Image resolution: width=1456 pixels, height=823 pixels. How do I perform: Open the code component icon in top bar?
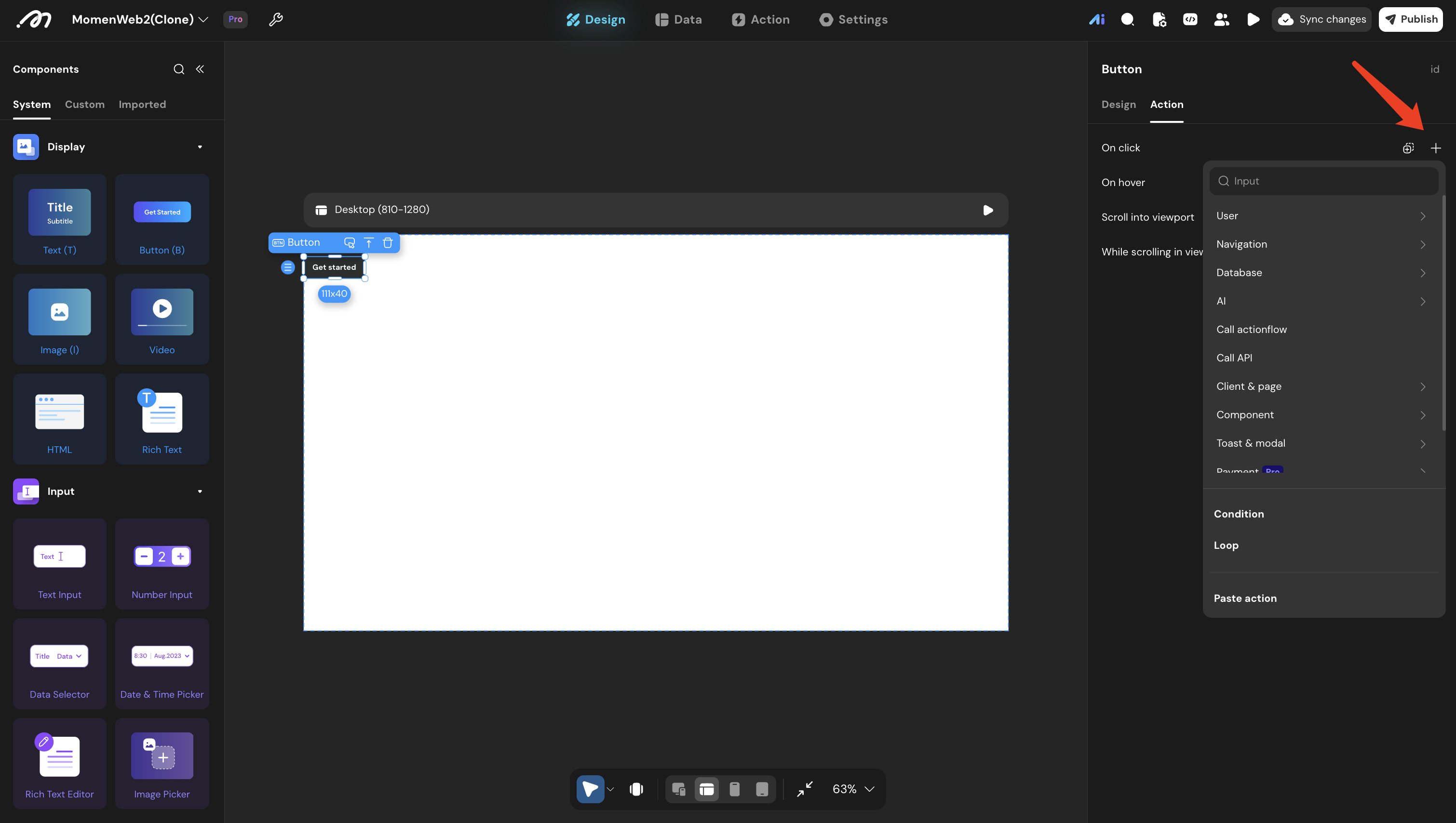pyautogui.click(x=1190, y=19)
